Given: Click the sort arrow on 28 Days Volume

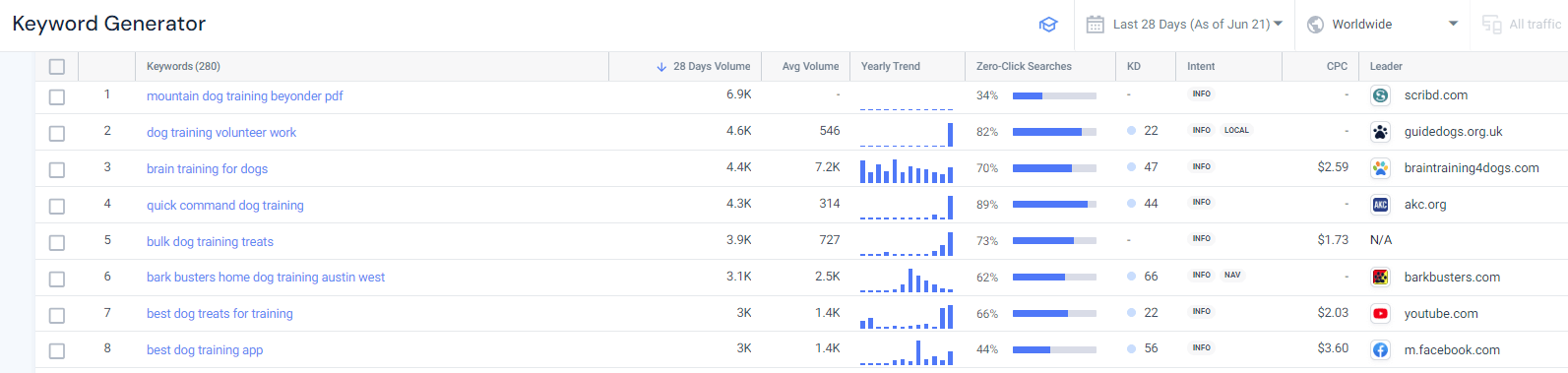Looking at the screenshot, I should click(x=661, y=67).
